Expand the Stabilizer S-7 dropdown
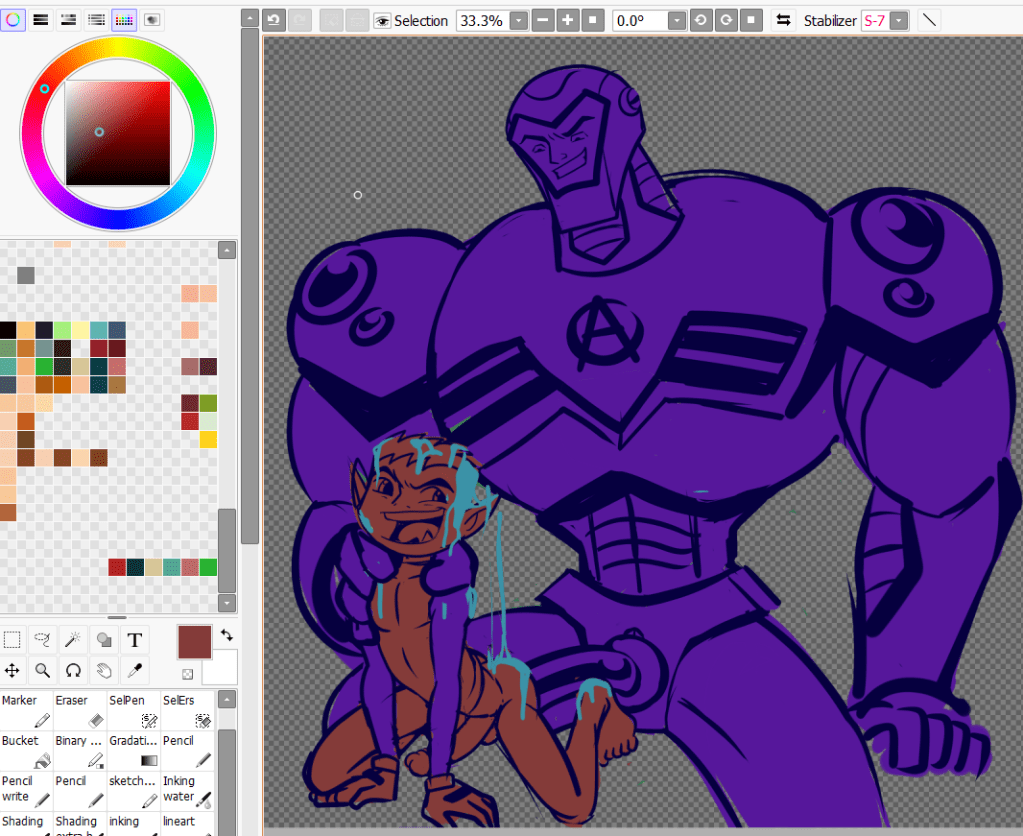 [899, 20]
